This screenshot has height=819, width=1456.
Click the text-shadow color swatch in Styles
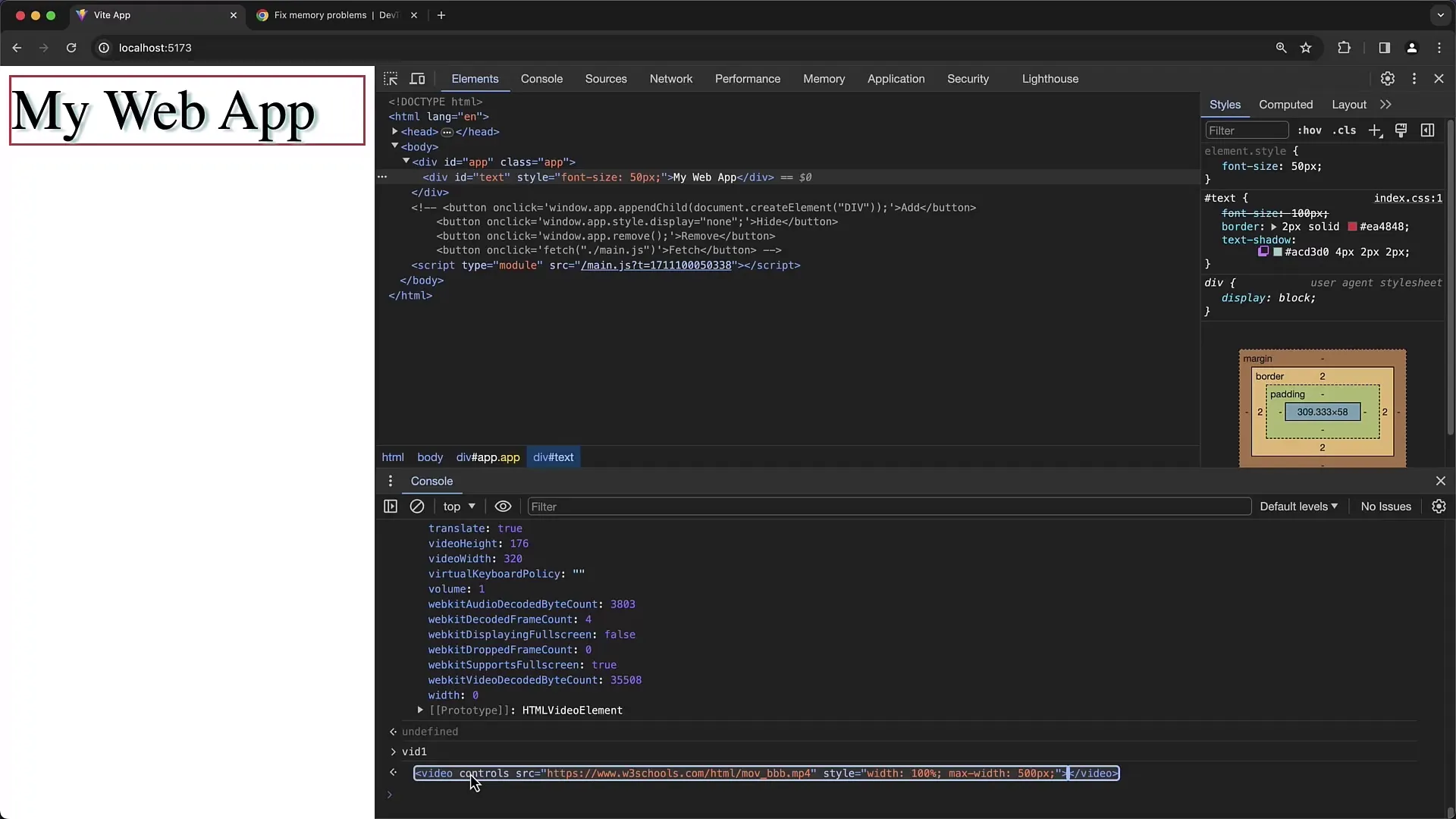(x=1280, y=252)
